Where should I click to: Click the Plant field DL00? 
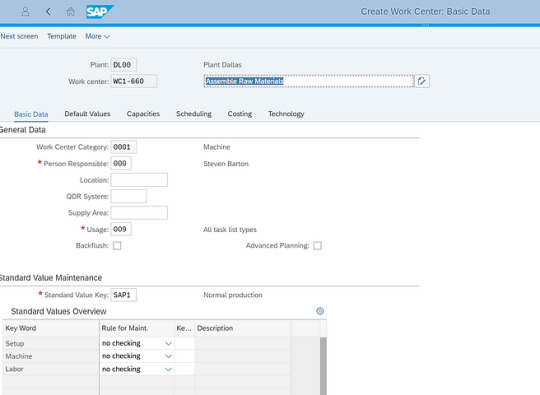click(124, 65)
